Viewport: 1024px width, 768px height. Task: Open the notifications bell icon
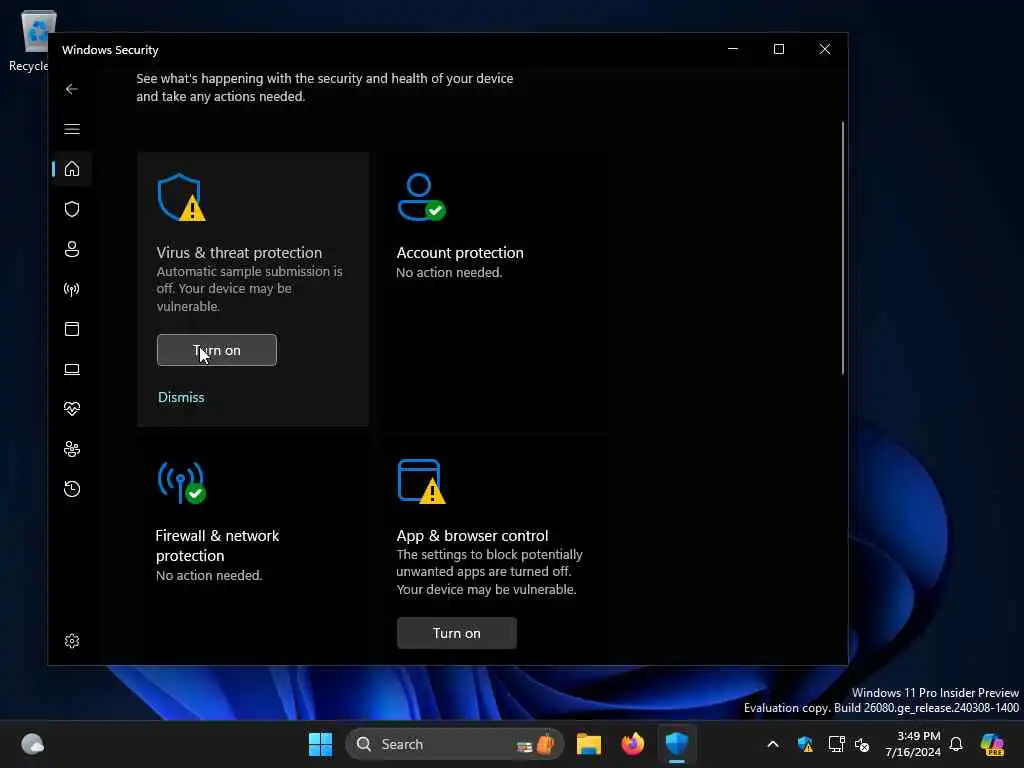point(956,744)
